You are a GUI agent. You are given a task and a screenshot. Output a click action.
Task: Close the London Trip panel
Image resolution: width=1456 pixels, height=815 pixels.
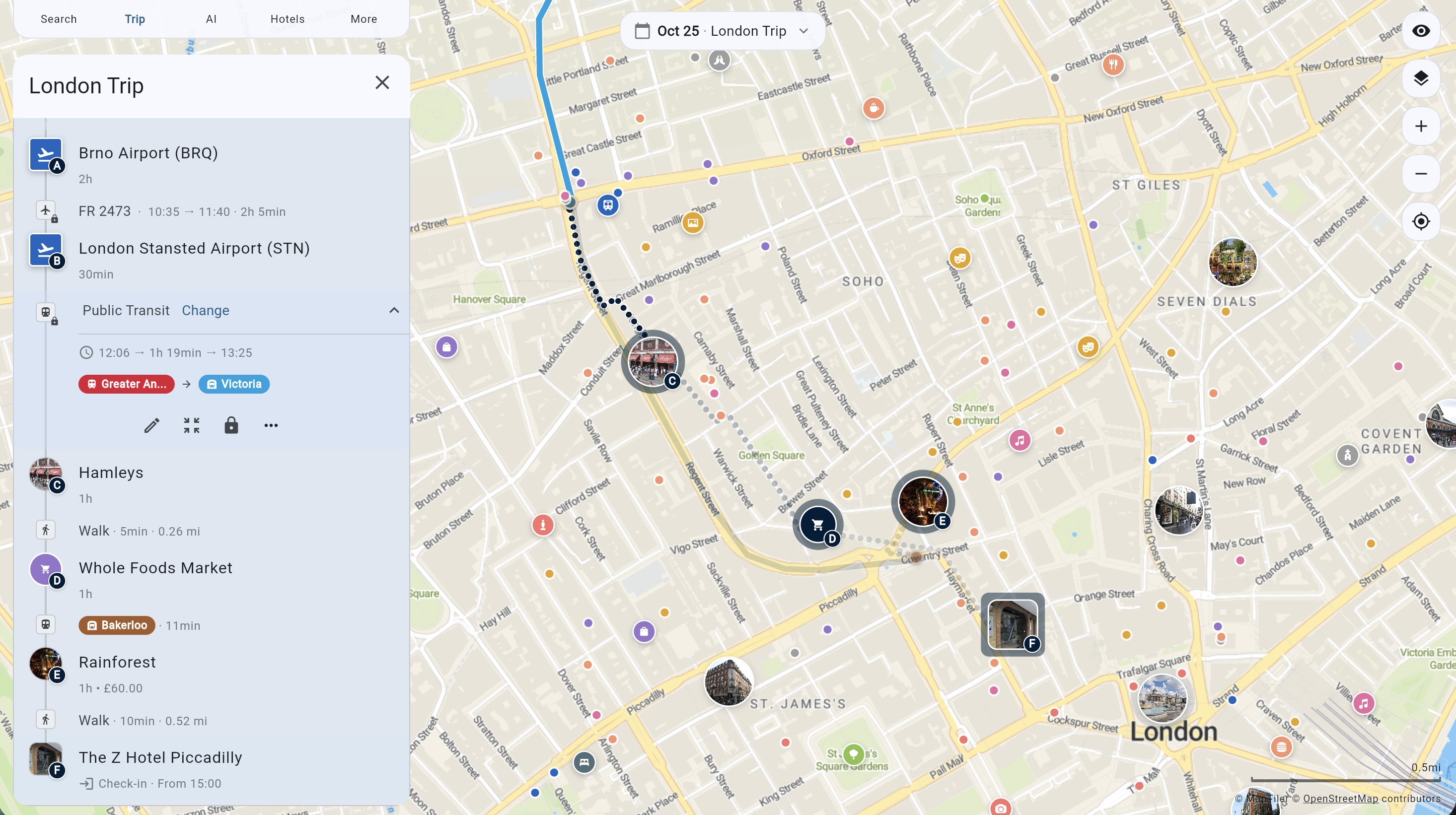pos(382,82)
